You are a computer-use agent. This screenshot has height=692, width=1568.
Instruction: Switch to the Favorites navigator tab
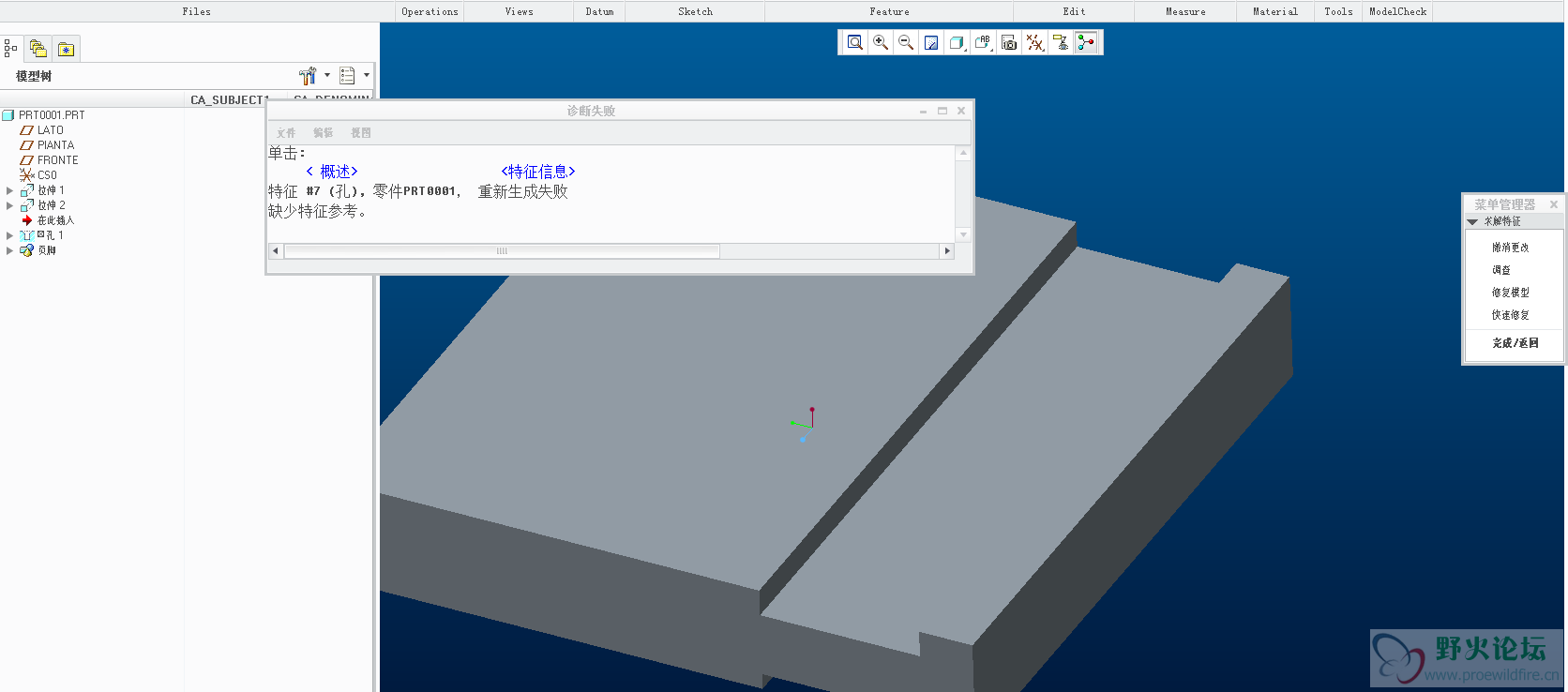(66, 49)
